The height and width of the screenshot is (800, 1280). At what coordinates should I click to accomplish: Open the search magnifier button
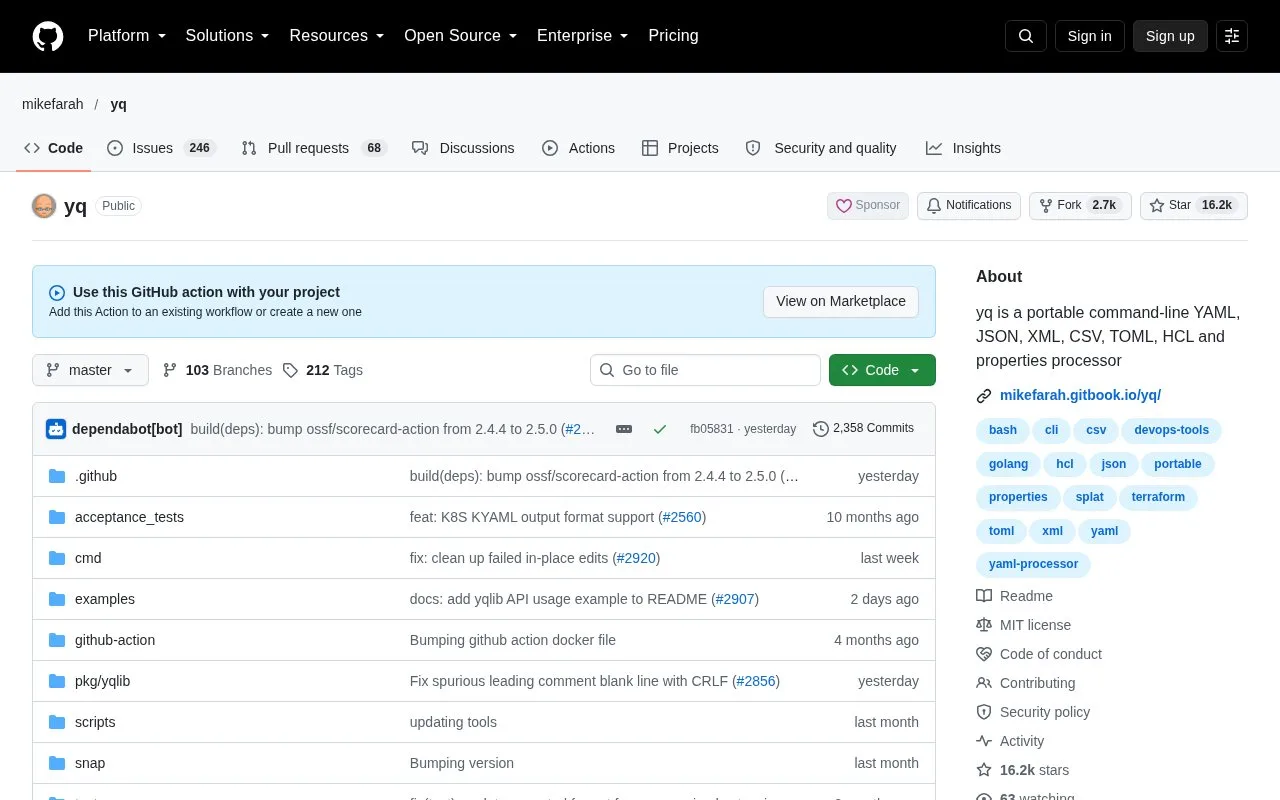point(1026,36)
